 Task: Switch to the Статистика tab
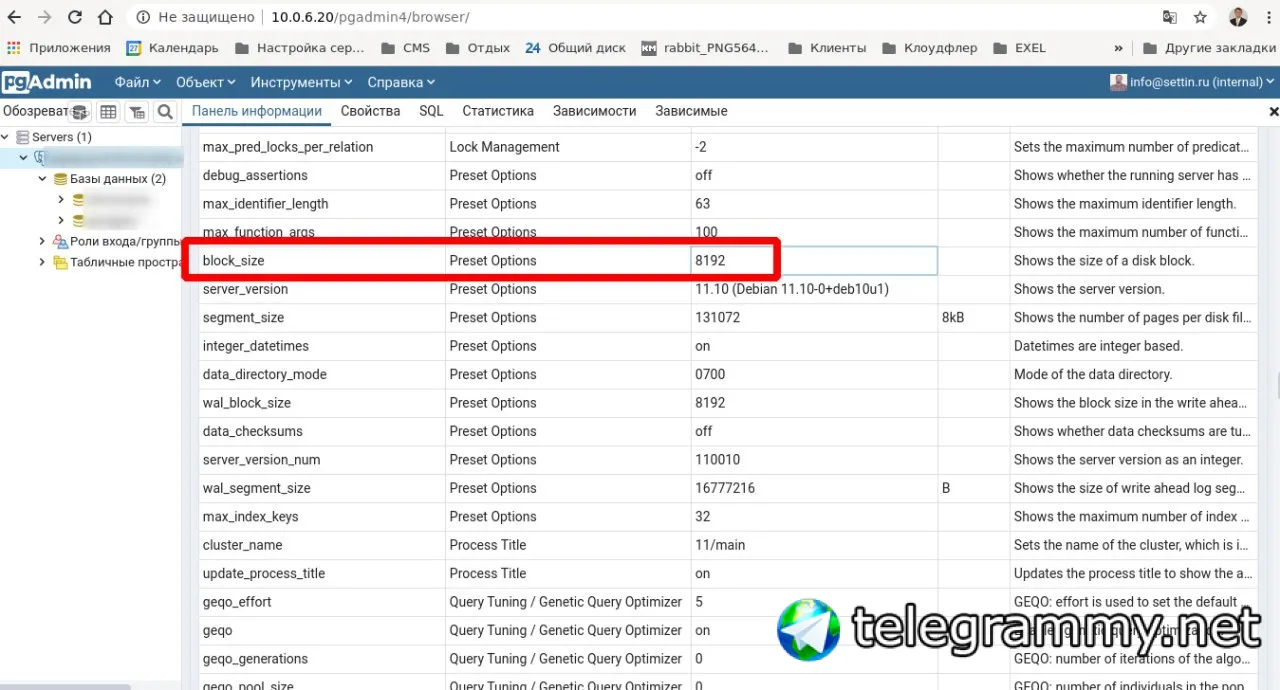498,111
